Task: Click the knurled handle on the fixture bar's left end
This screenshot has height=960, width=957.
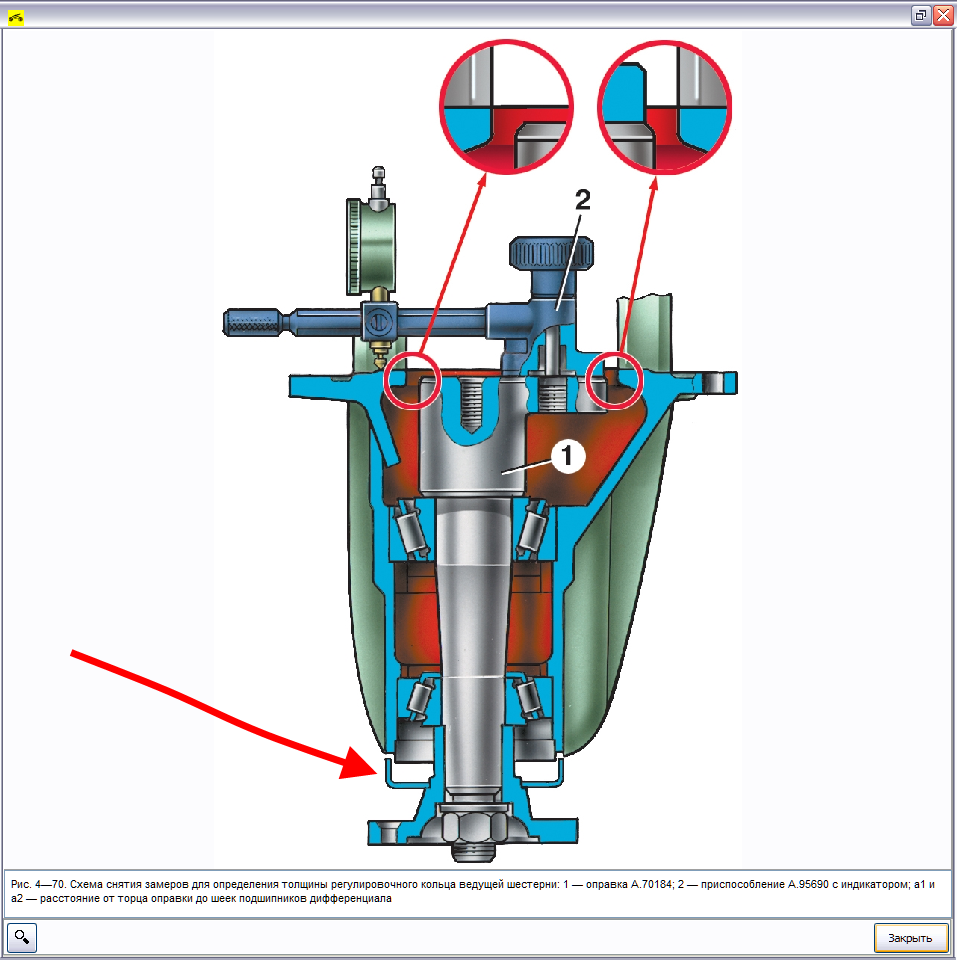Action: (x=252, y=322)
